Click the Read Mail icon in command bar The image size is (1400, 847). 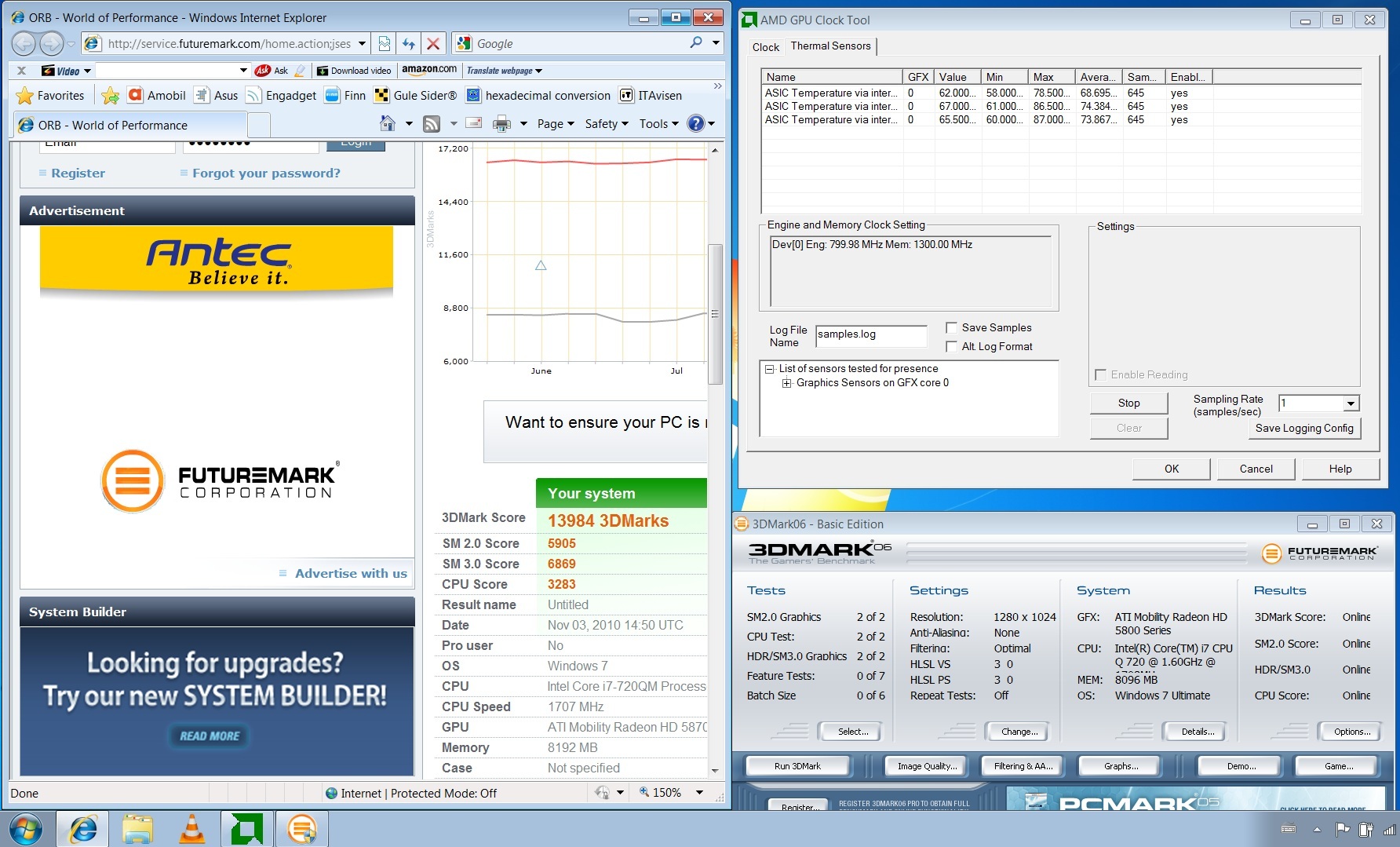click(474, 123)
